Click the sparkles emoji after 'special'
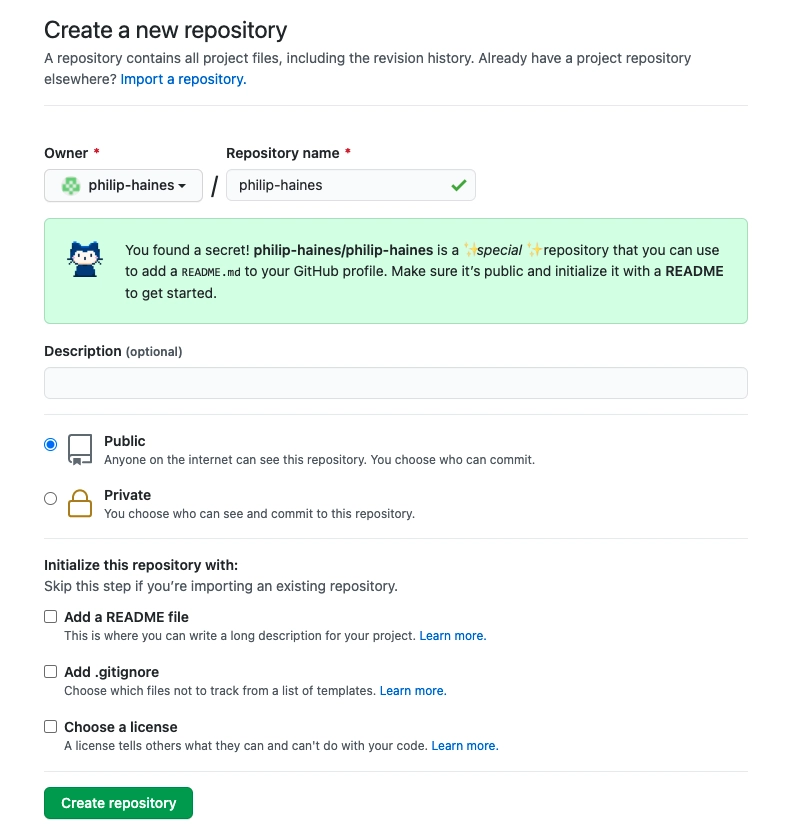 click(x=535, y=250)
